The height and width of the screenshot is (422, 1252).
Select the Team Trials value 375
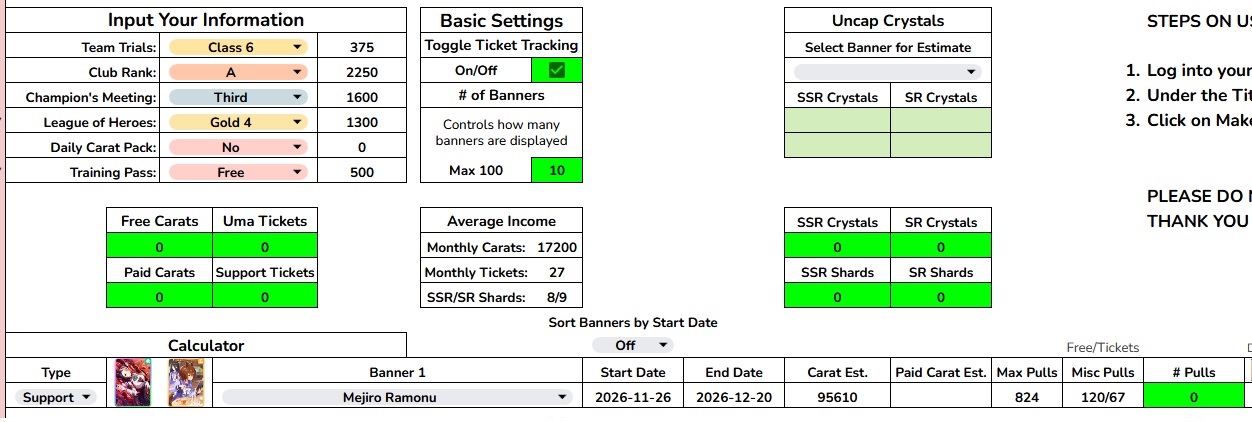coord(362,47)
